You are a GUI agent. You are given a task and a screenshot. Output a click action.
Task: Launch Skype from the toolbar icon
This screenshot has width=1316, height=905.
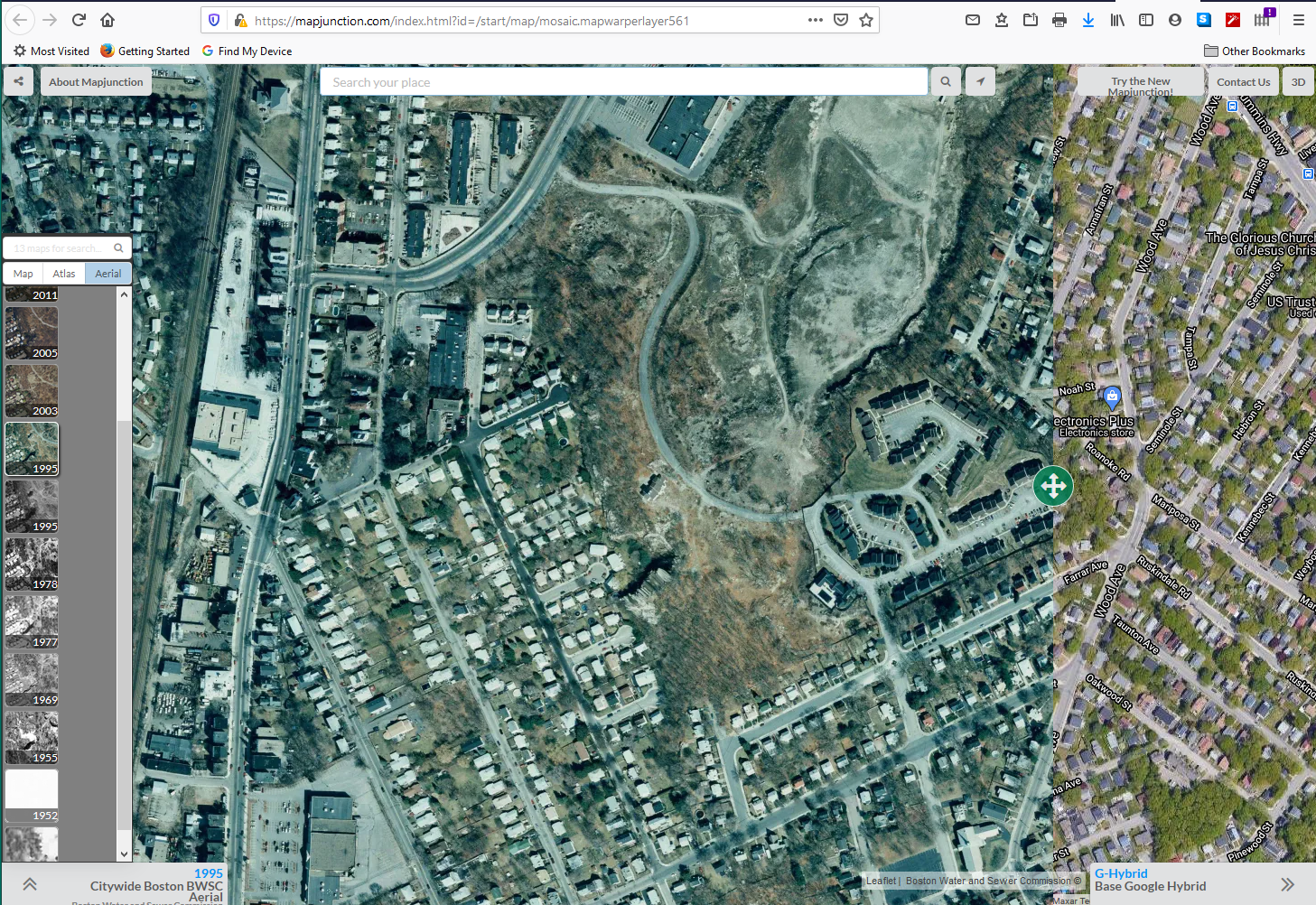pos(1204,19)
